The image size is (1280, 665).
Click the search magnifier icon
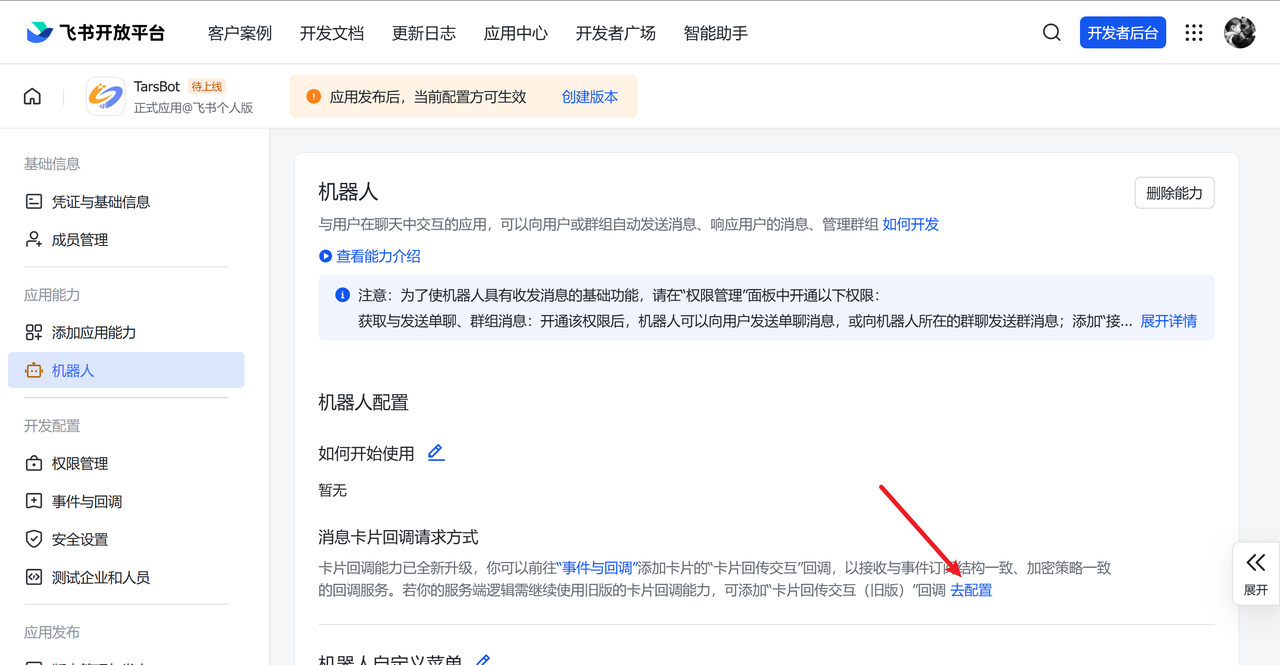[1051, 33]
